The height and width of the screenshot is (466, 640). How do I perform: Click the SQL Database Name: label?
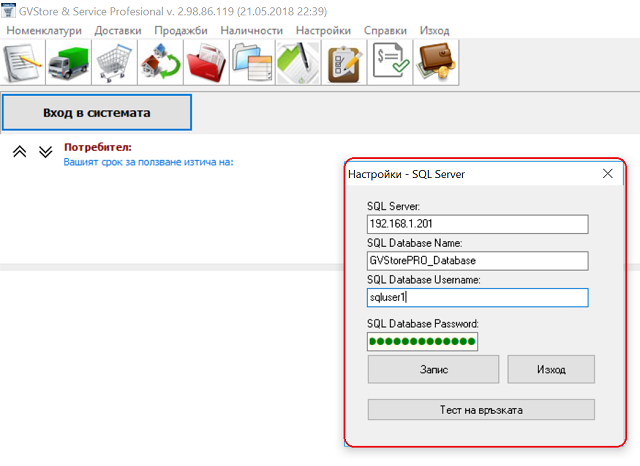tap(414, 243)
